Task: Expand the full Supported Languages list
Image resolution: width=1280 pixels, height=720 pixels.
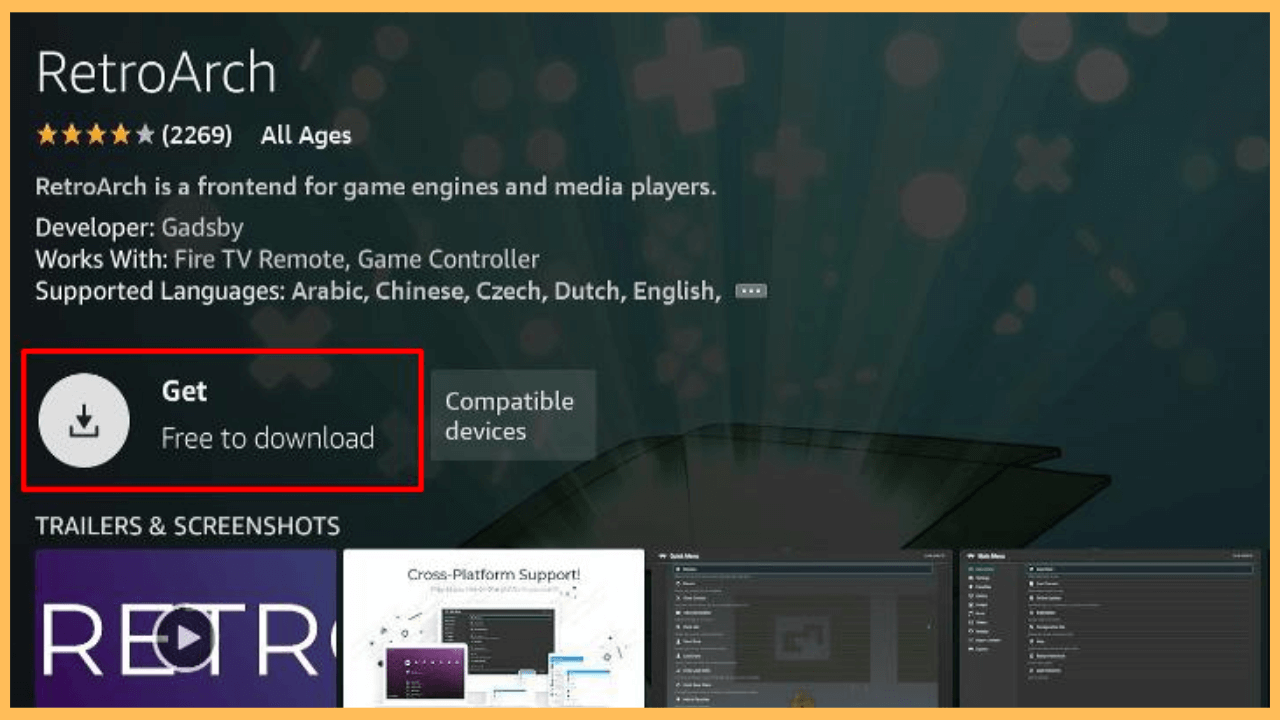Action: tap(750, 290)
